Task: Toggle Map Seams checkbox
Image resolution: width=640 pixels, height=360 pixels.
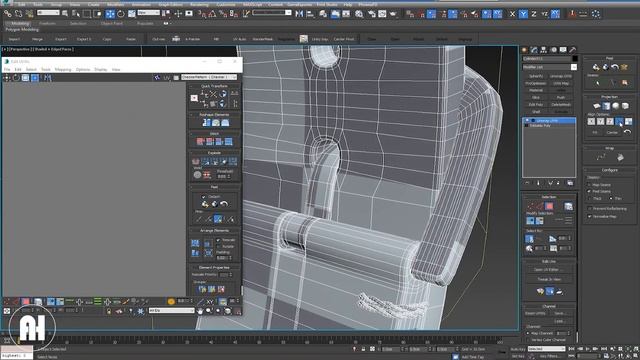Action: click(x=589, y=185)
